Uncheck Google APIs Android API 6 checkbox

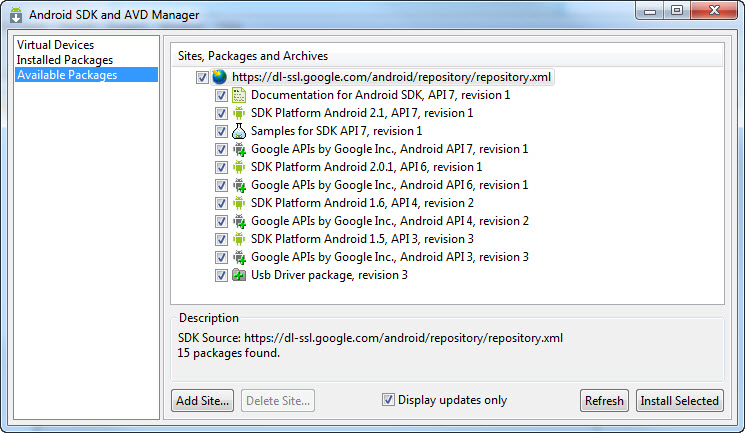(x=221, y=185)
